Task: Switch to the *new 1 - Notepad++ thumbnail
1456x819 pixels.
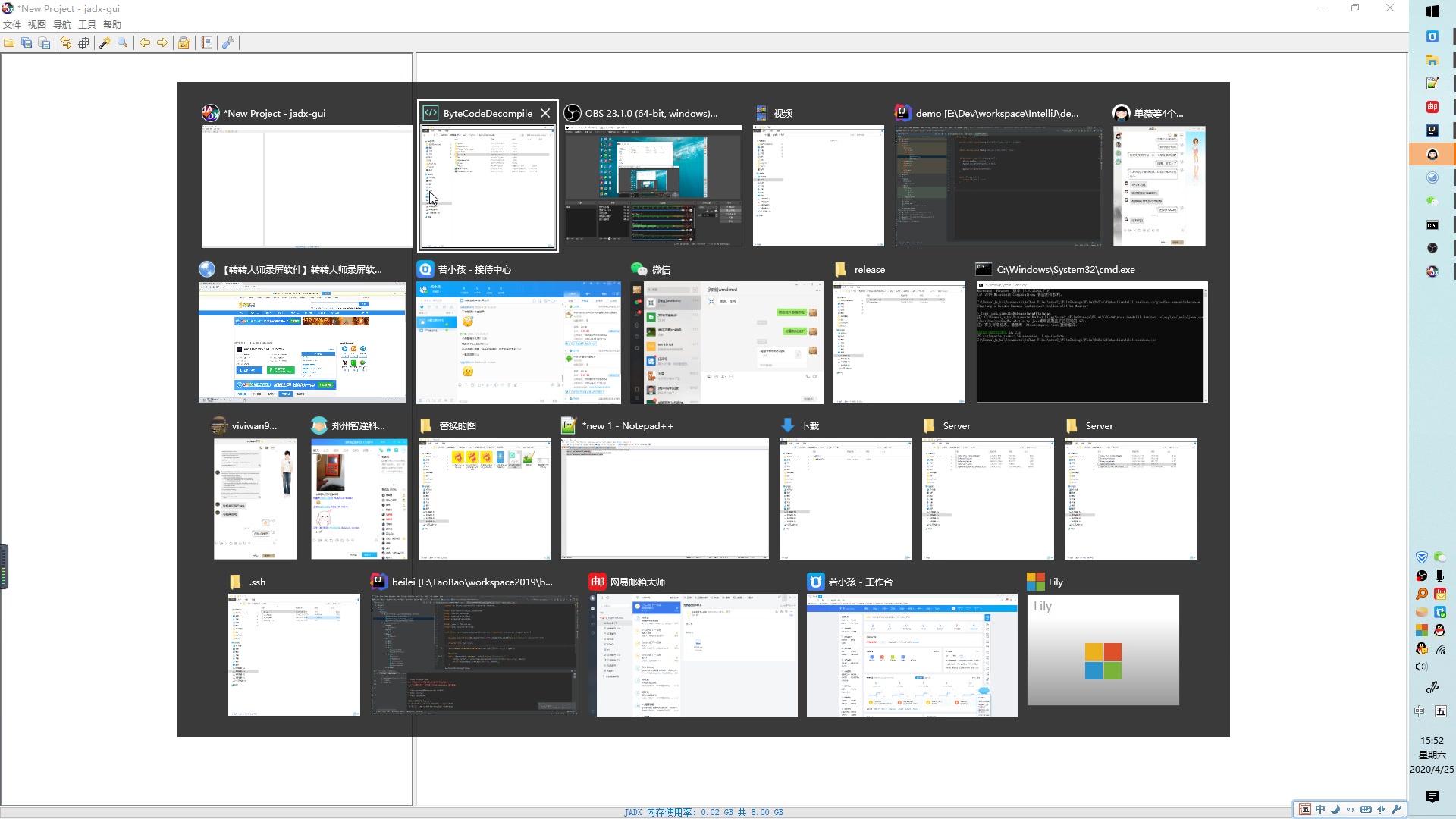Action: (664, 498)
